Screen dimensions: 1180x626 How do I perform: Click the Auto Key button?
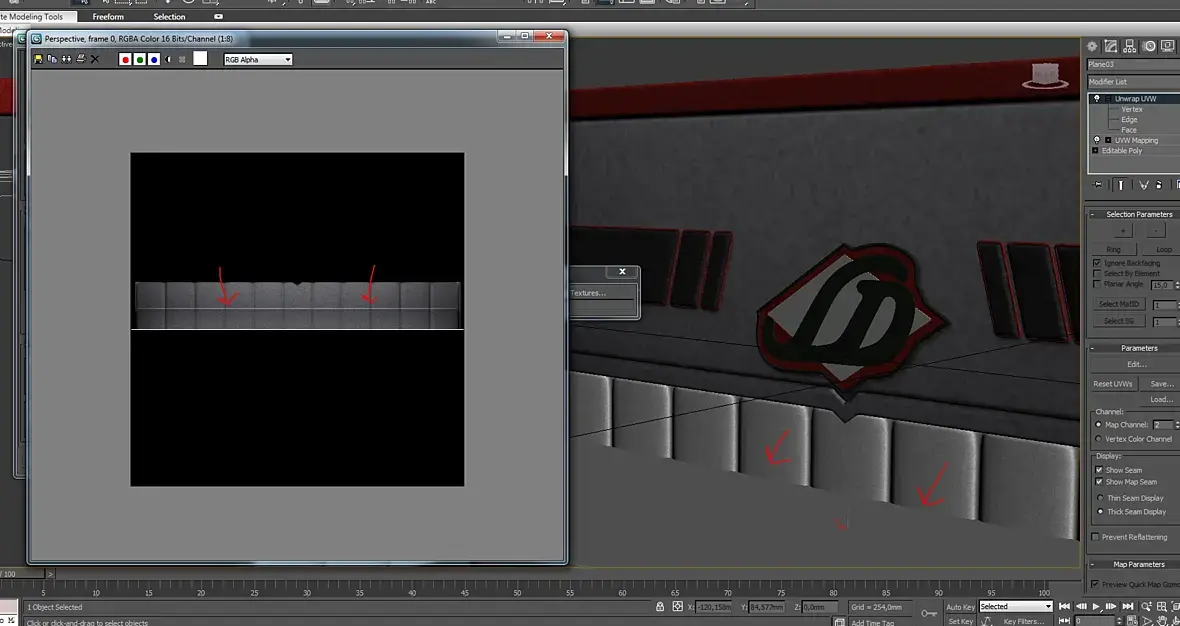[960, 607]
